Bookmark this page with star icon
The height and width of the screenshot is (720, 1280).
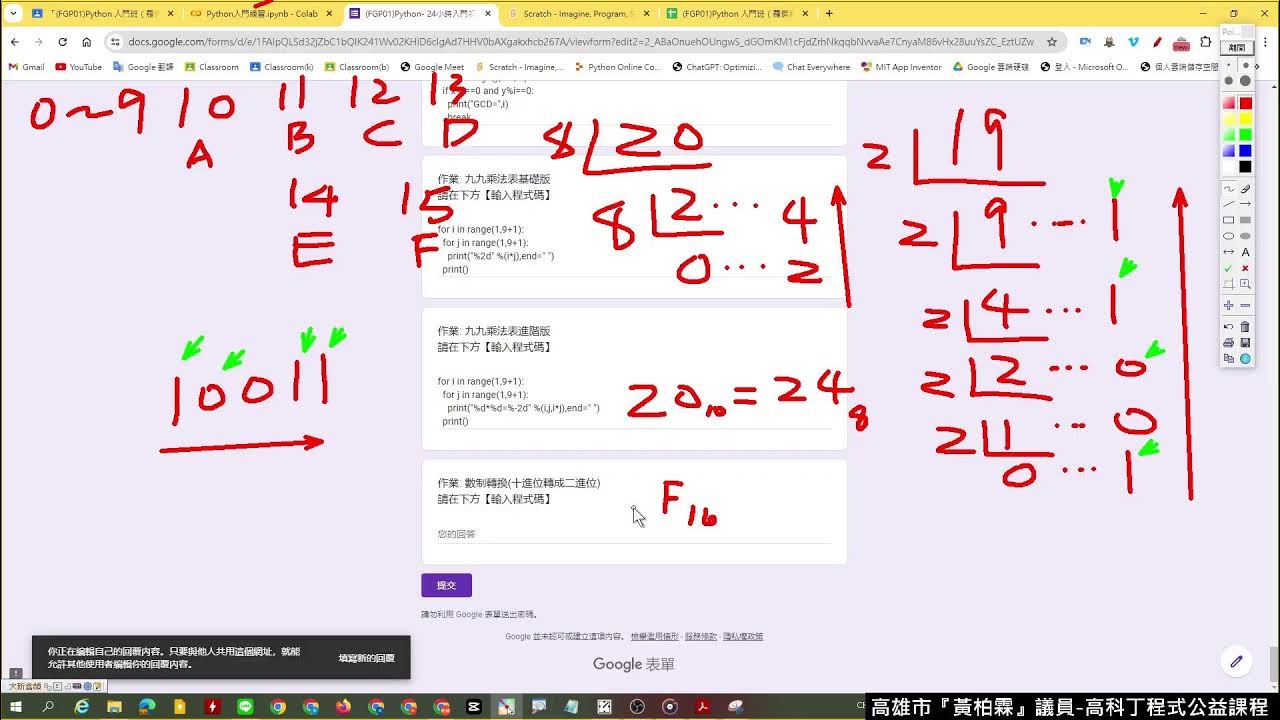pyautogui.click(x=1052, y=42)
